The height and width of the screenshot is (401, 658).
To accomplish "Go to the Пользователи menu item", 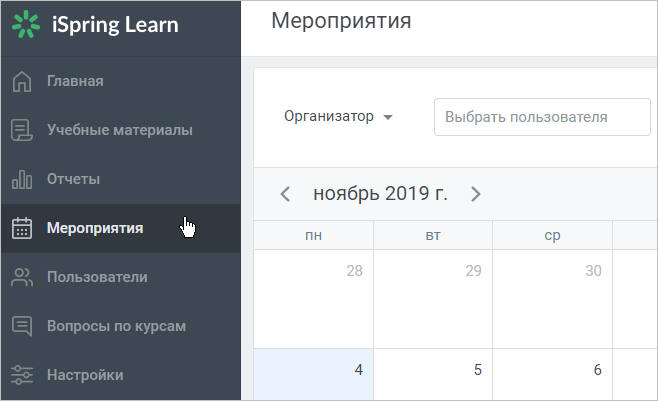I will pos(121,277).
